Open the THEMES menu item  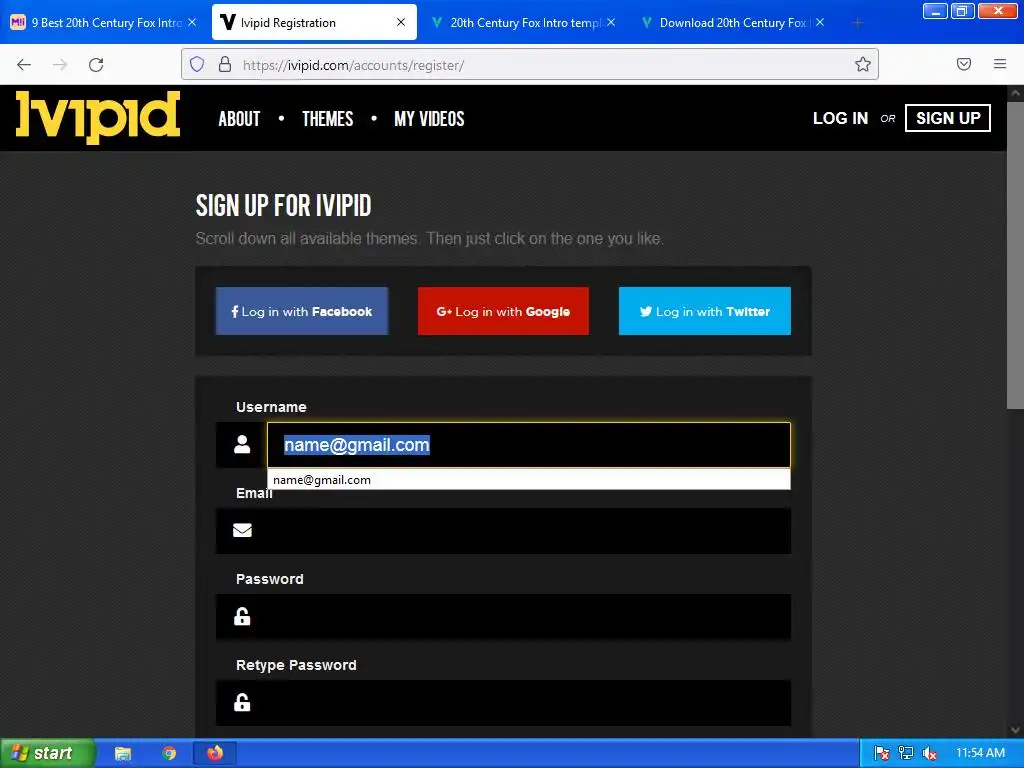click(327, 119)
